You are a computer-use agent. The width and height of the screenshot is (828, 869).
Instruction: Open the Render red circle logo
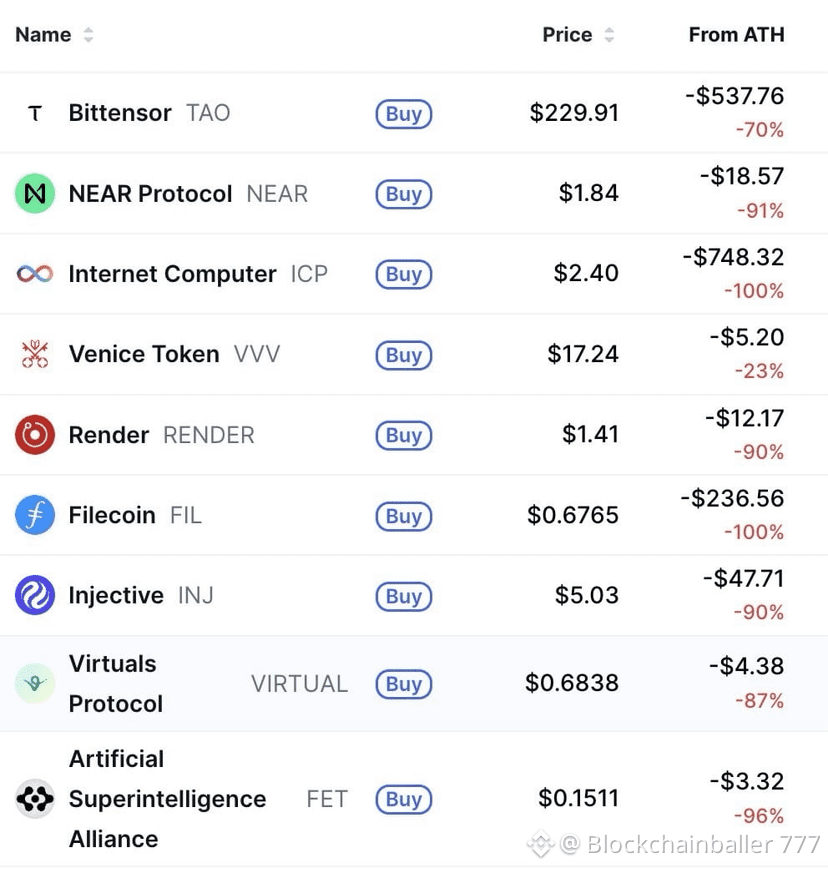coord(35,434)
